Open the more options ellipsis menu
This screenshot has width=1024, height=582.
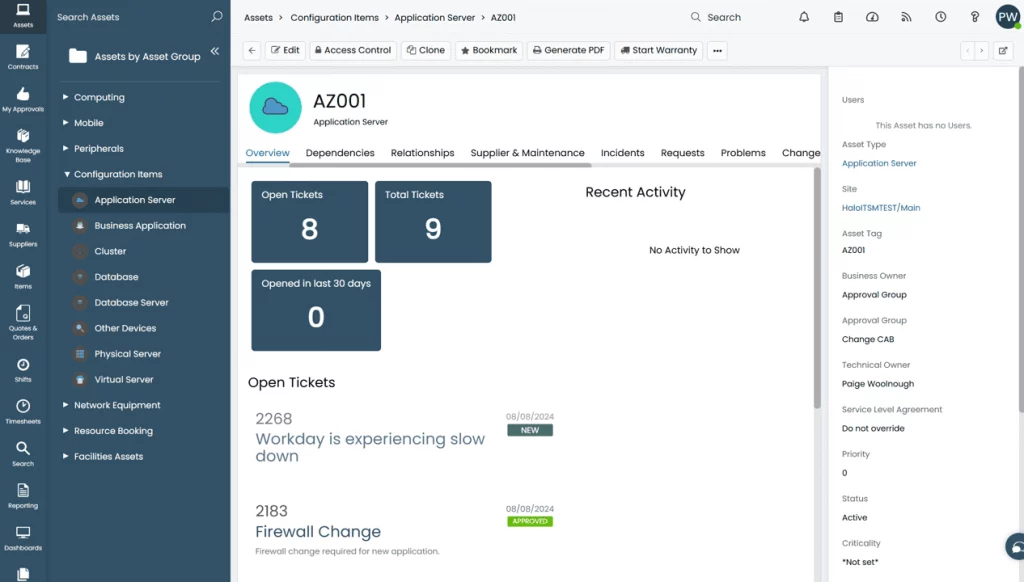click(717, 50)
